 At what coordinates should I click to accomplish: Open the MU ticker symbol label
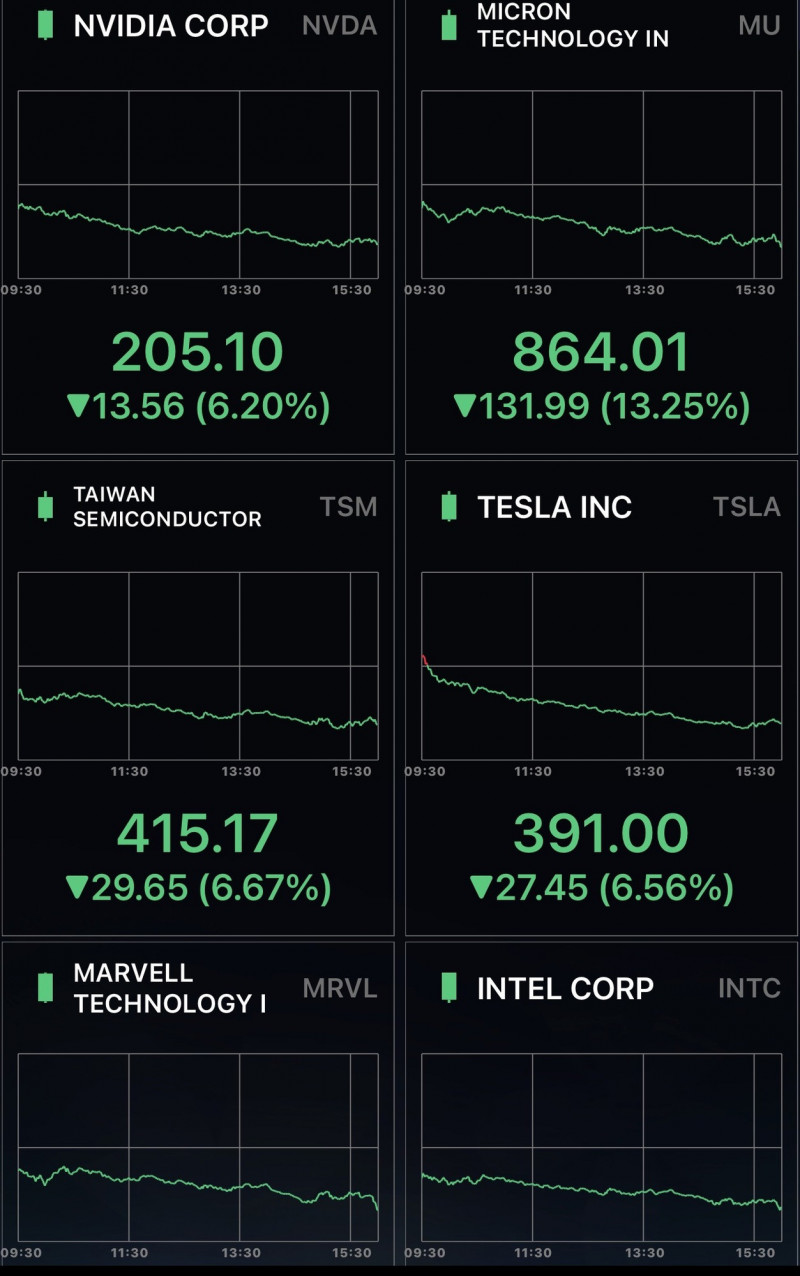pyautogui.click(x=759, y=26)
